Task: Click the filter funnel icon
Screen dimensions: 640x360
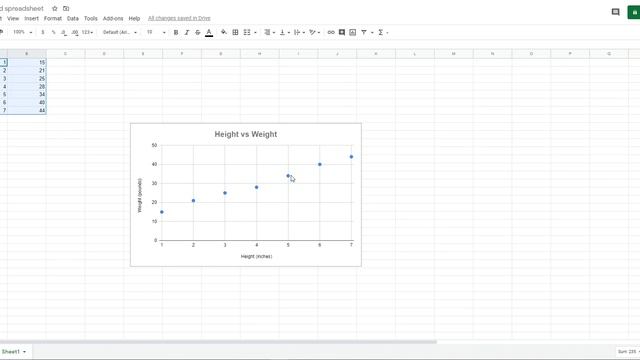Action: click(x=364, y=32)
